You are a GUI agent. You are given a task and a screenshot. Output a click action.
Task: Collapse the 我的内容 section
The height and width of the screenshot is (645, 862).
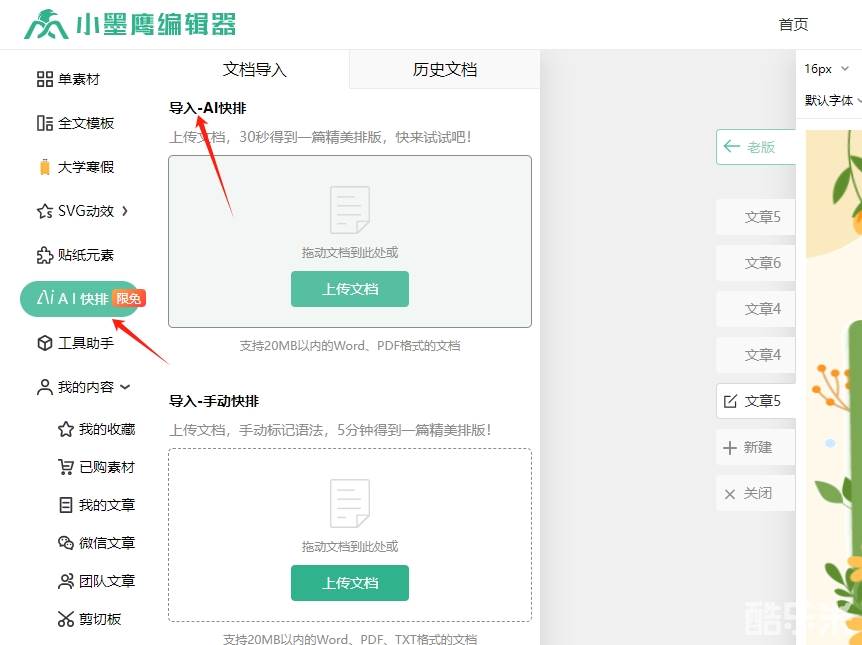(126, 387)
